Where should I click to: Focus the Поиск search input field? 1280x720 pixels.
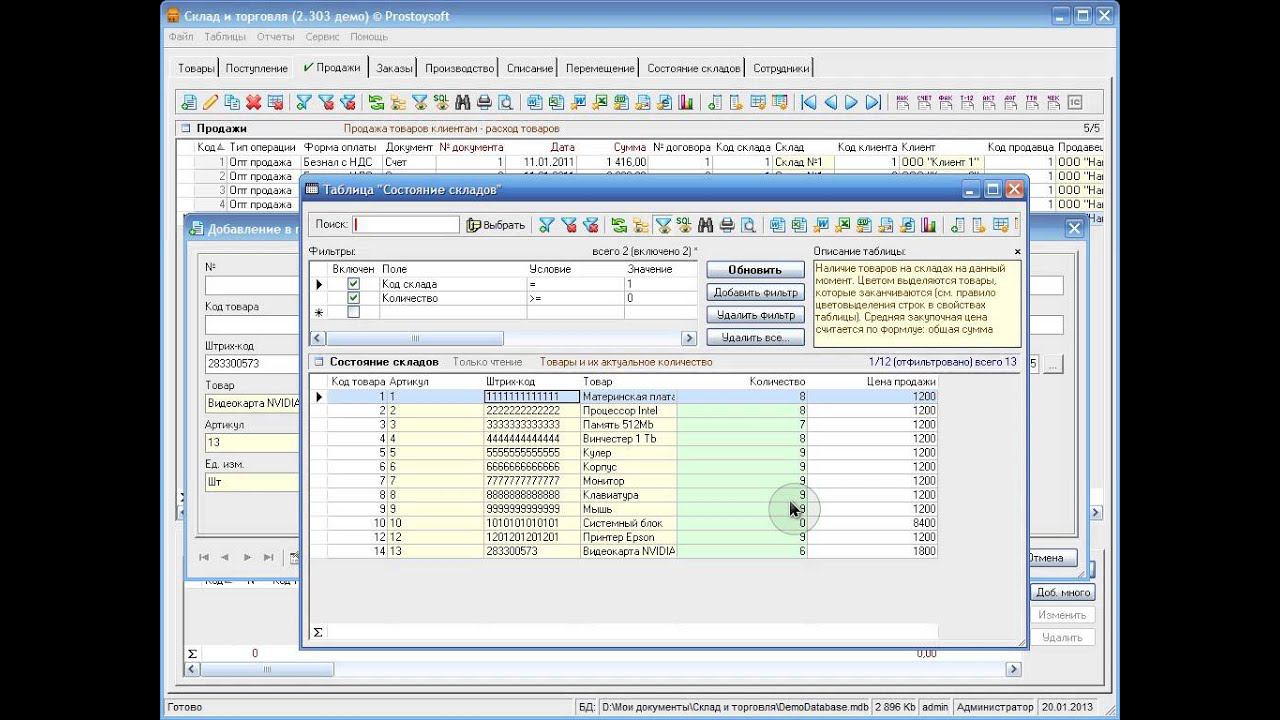point(405,225)
